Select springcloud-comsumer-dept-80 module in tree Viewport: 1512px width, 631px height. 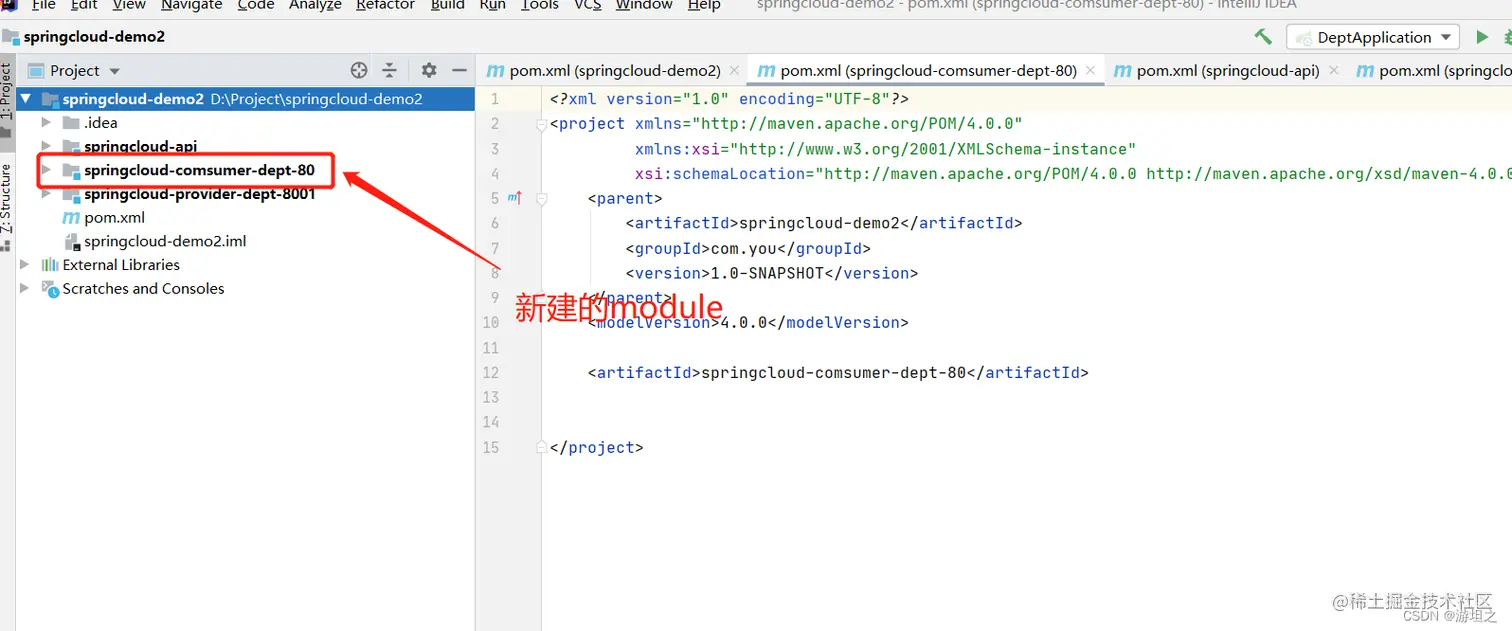point(199,170)
